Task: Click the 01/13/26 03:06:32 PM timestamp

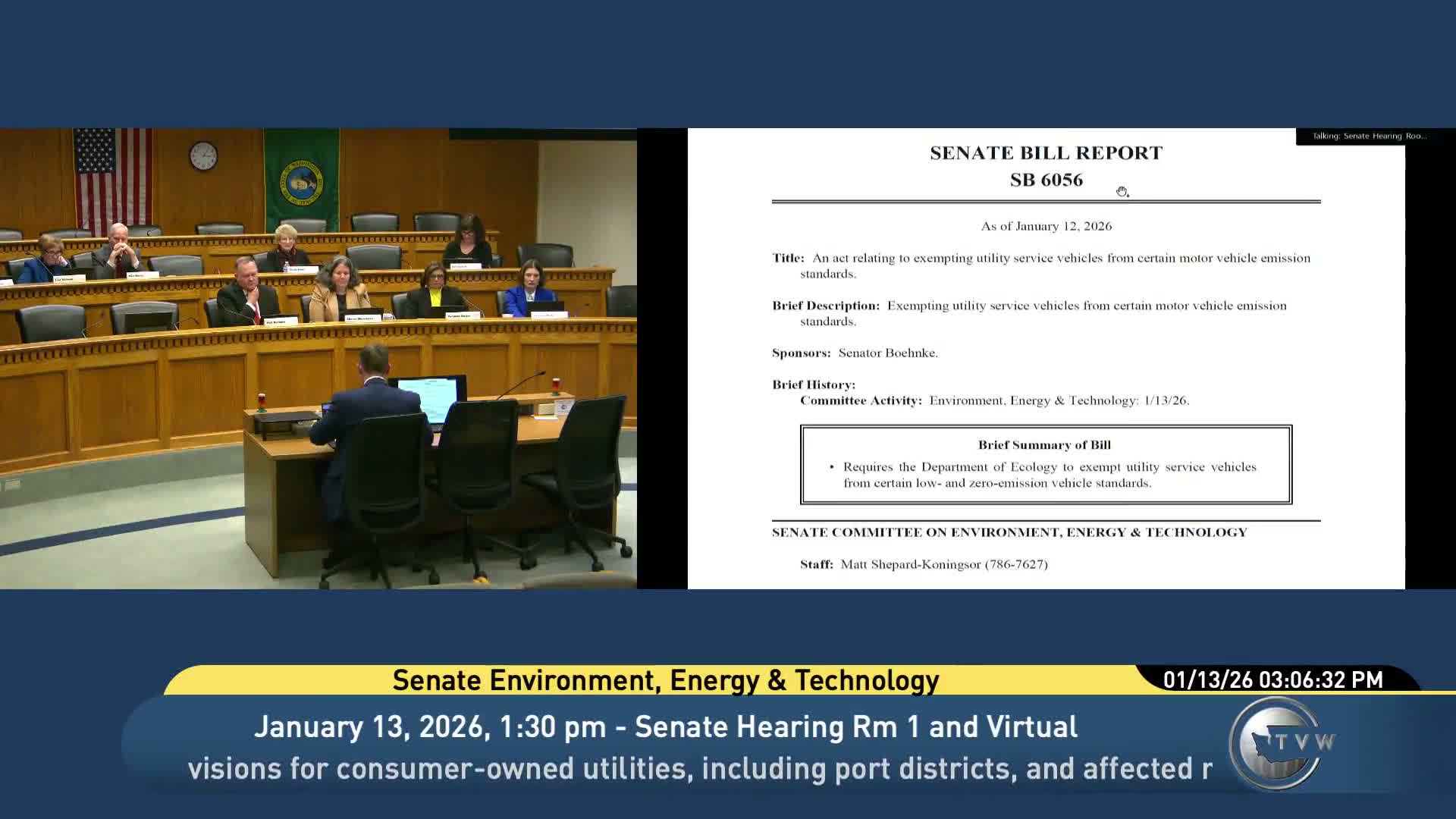Action: point(1272,680)
